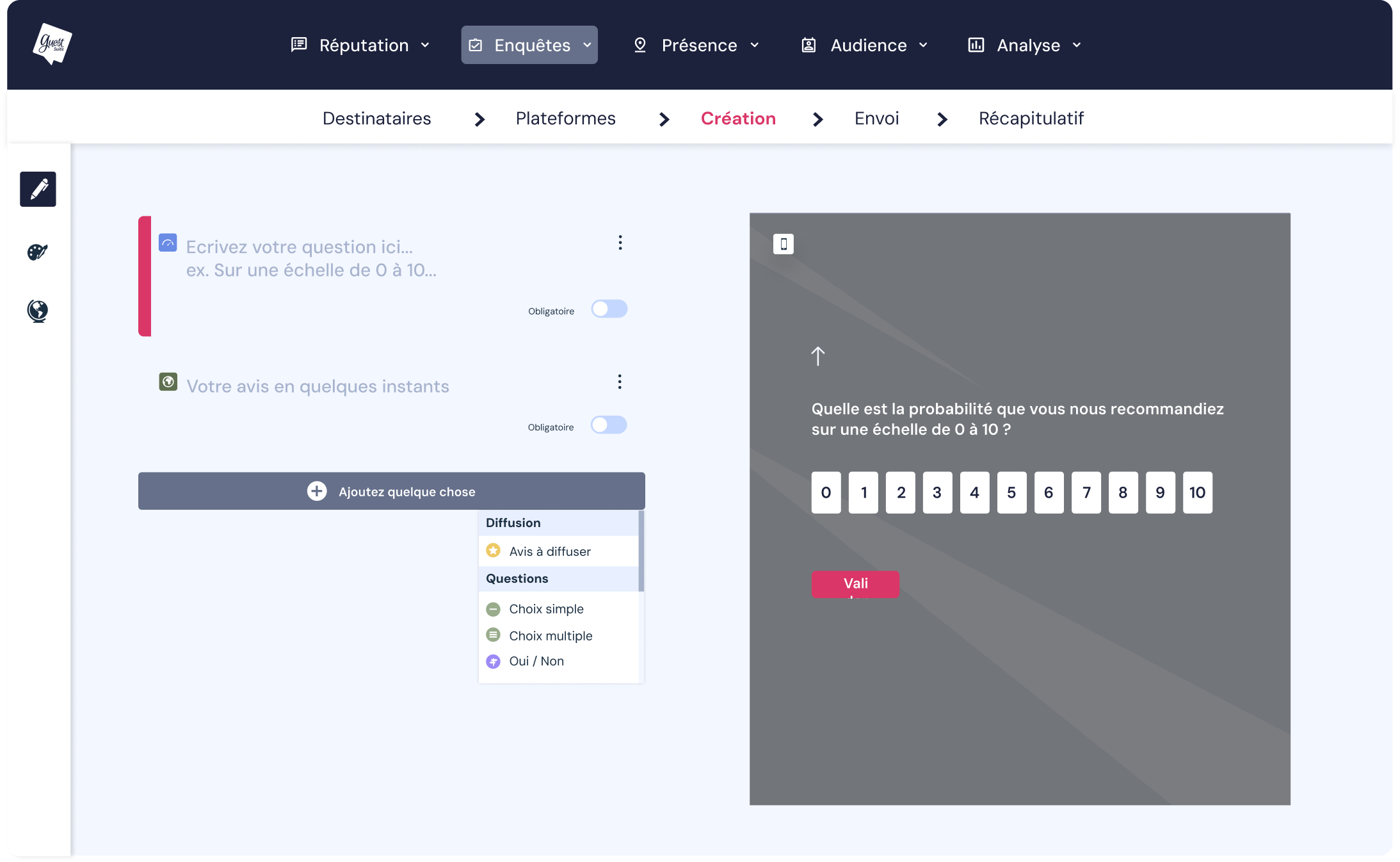Go to the Récapitulatif step
The image size is (1400, 862).
click(1031, 118)
